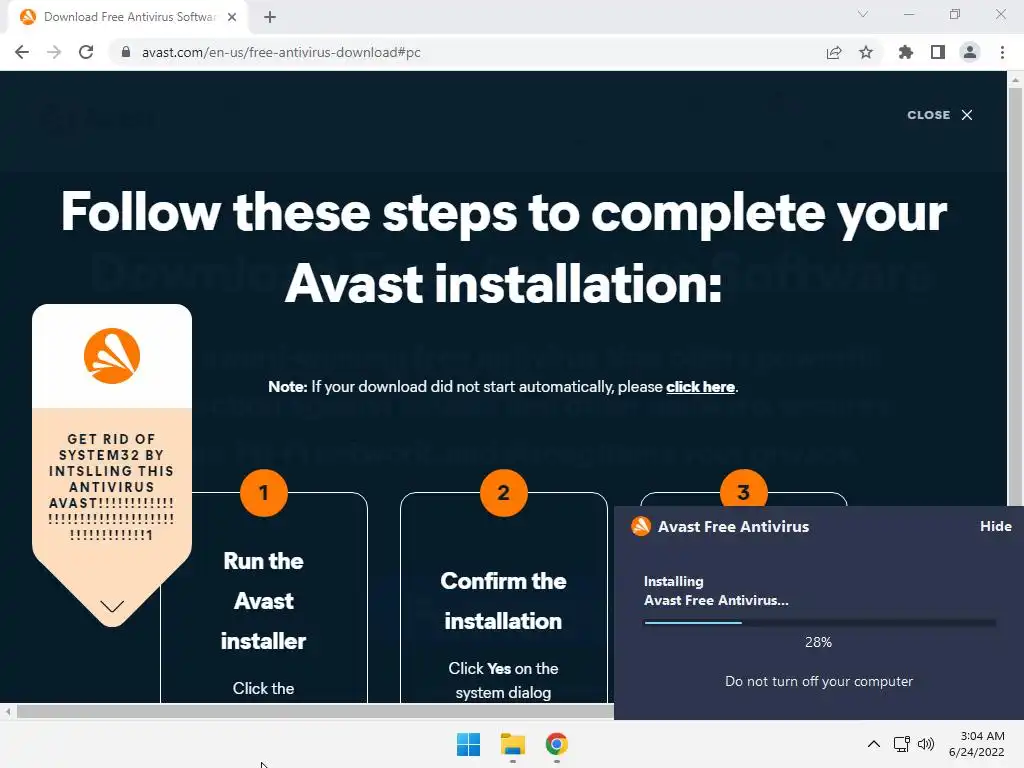Click the step 1 orange badge
The height and width of the screenshot is (768, 1024).
[x=264, y=492]
